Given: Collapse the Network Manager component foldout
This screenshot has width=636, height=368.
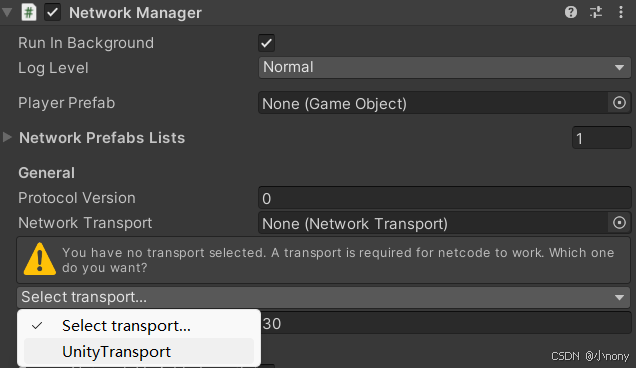Looking at the screenshot, I should (7, 12).
